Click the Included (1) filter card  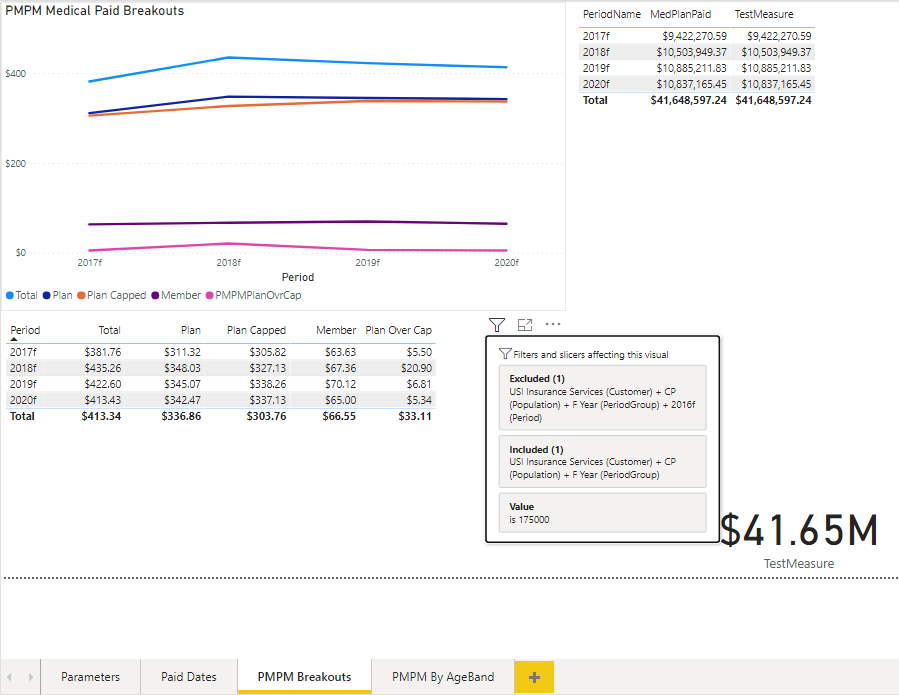coord(603,462)
